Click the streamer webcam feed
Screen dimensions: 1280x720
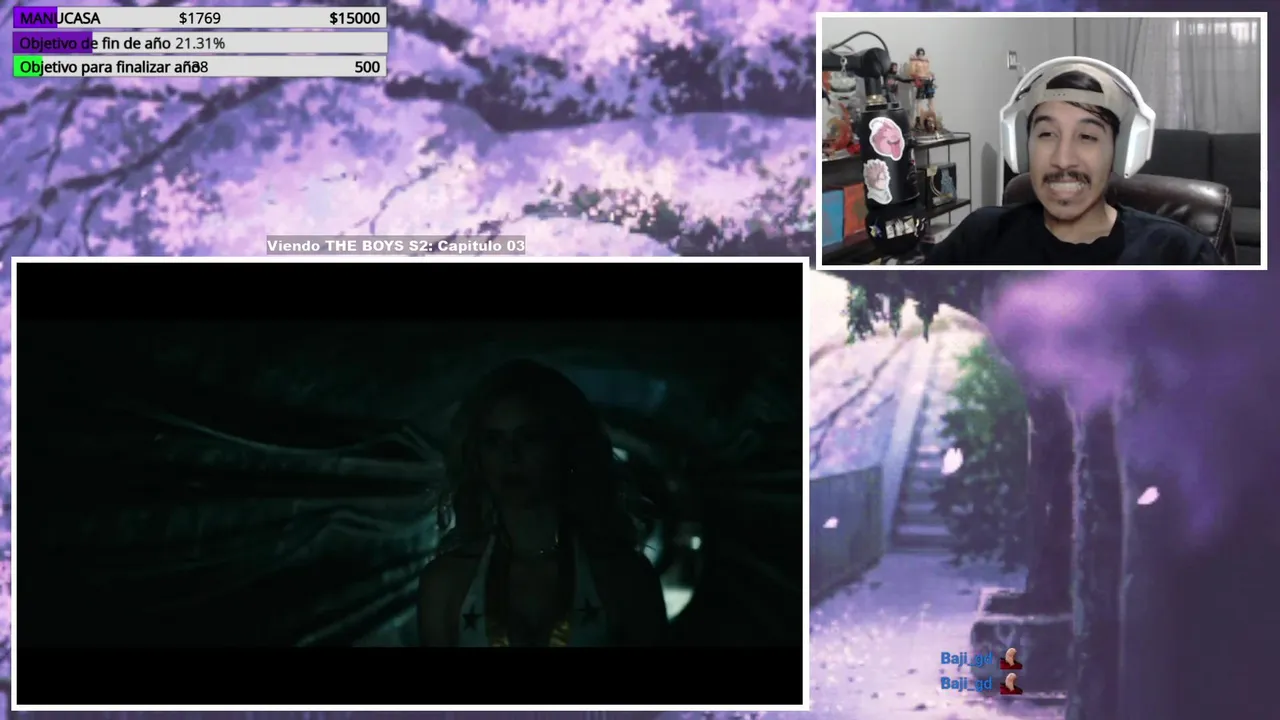point(1042,141)
